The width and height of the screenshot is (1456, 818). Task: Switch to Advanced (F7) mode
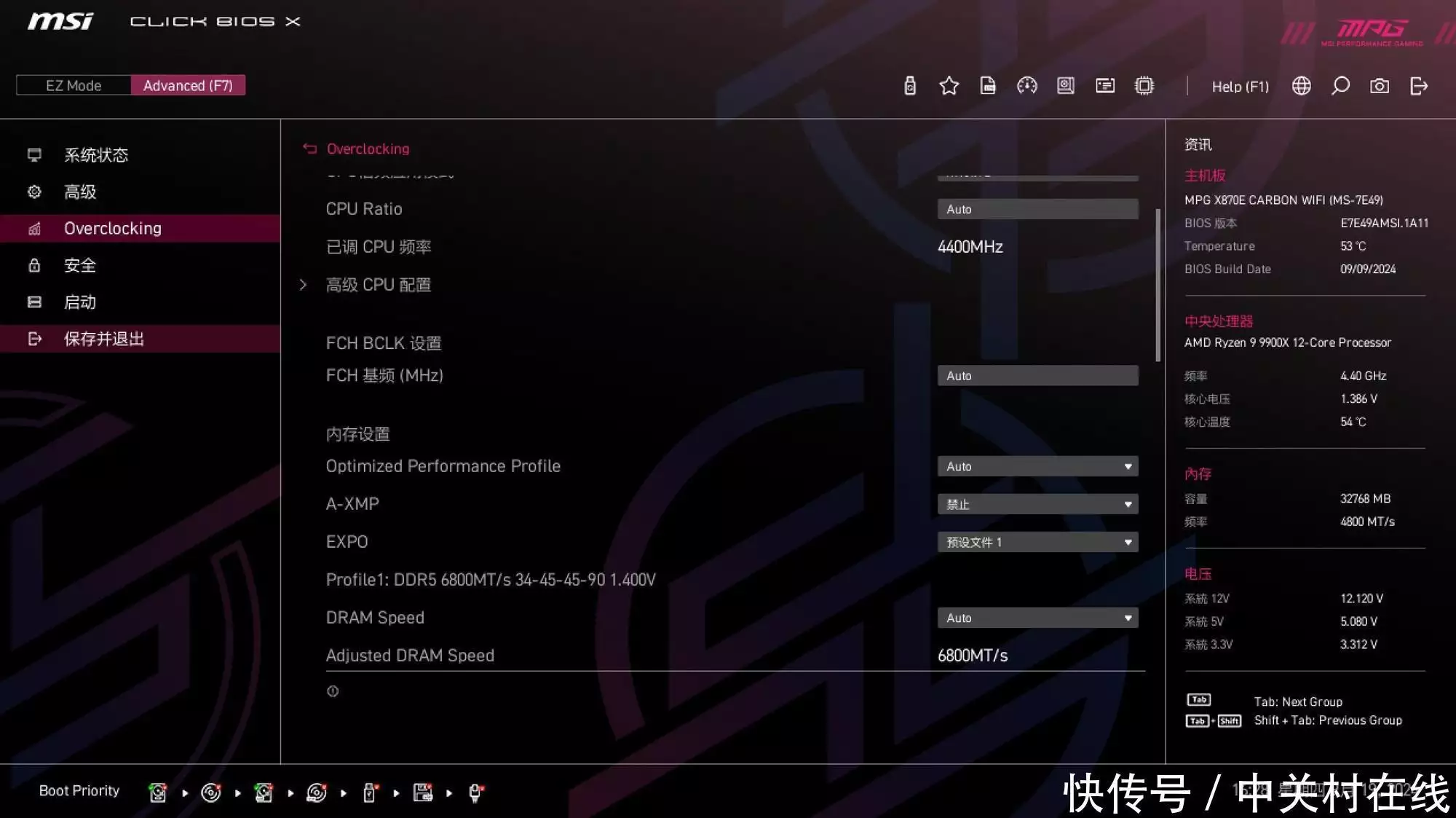point(188,85)
